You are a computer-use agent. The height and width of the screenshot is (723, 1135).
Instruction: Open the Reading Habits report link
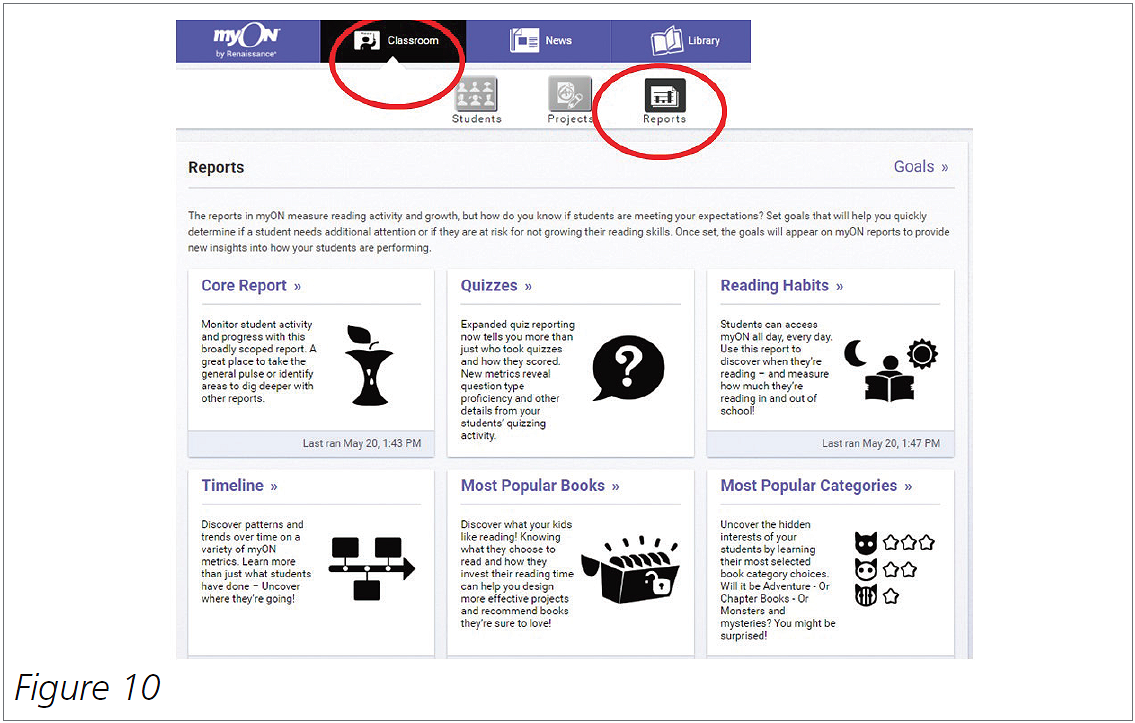782,286
